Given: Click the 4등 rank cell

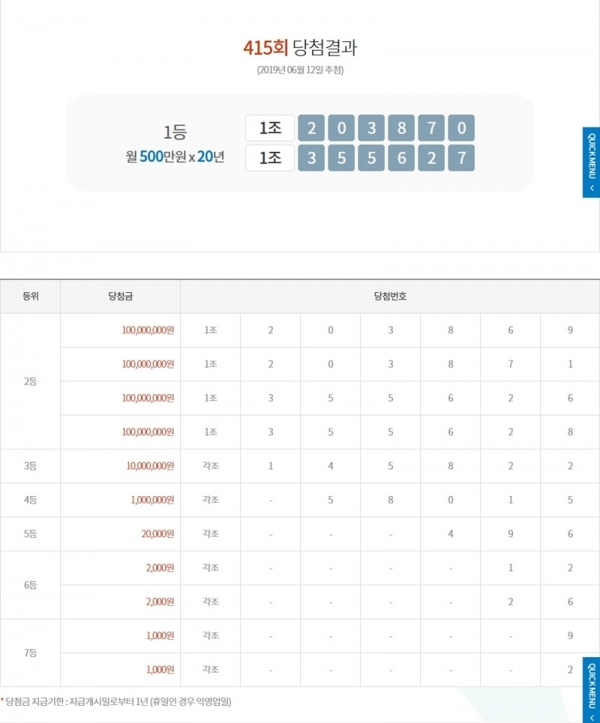Looking at the screenshot, I should [x=30, y=500].
